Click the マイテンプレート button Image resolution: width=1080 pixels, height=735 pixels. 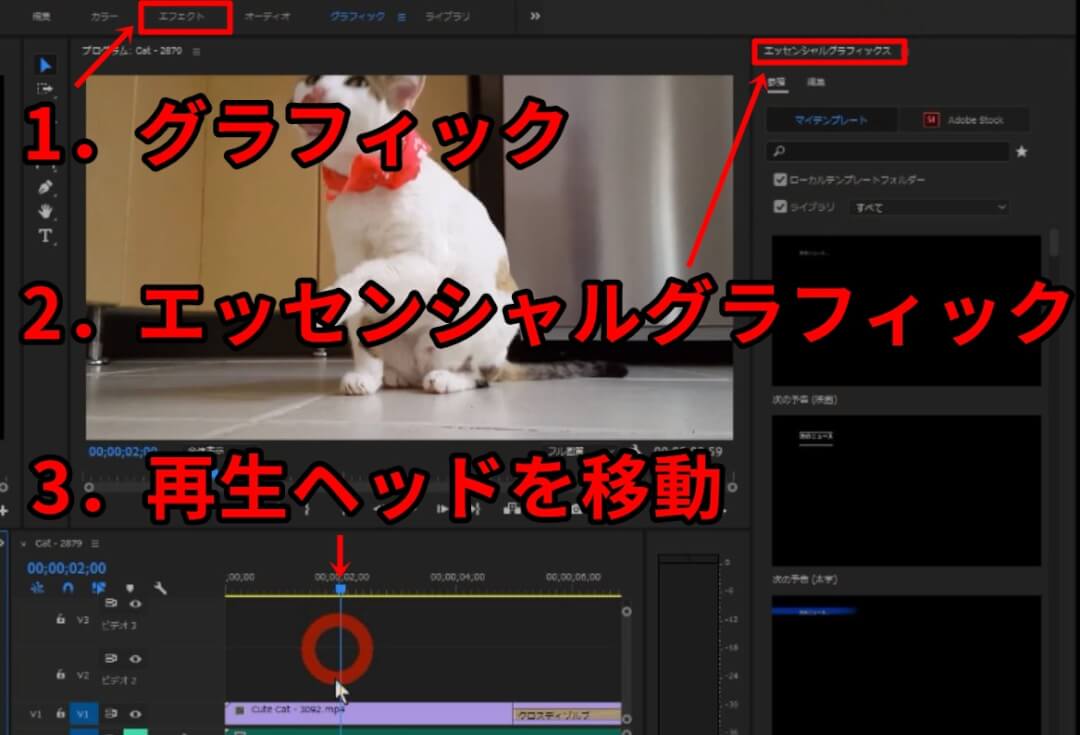tap(831, 120)
